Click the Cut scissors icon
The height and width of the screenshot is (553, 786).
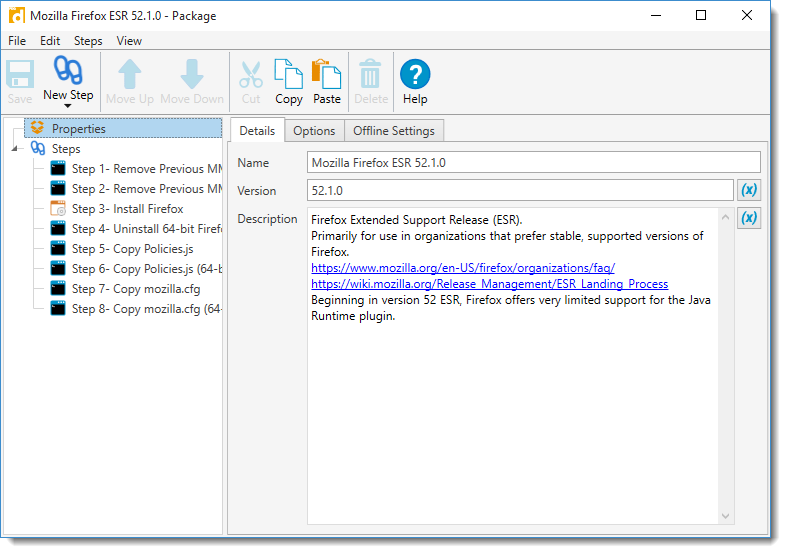251,74
